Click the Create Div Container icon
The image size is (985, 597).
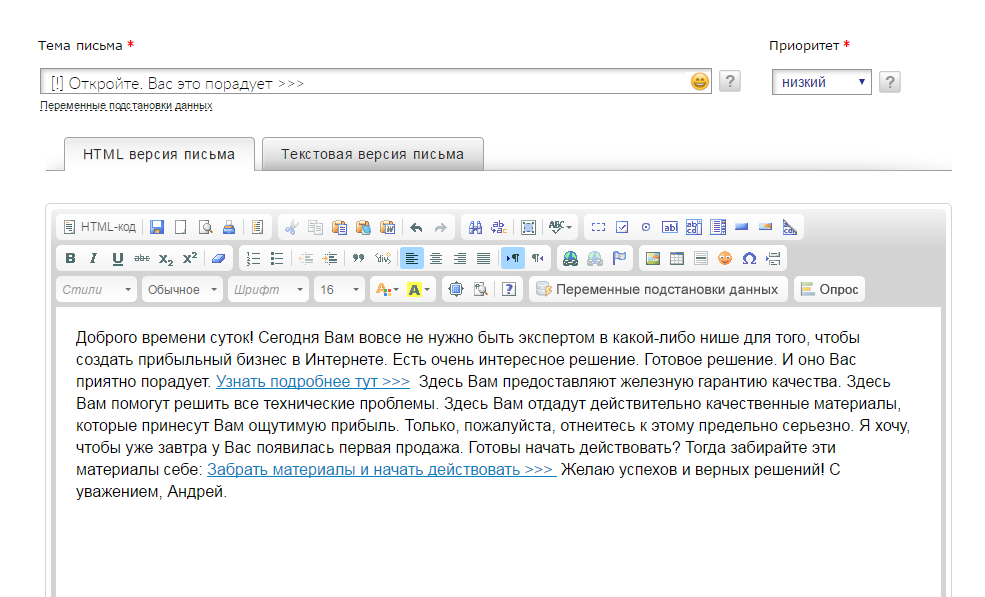[x=383, y=258]
